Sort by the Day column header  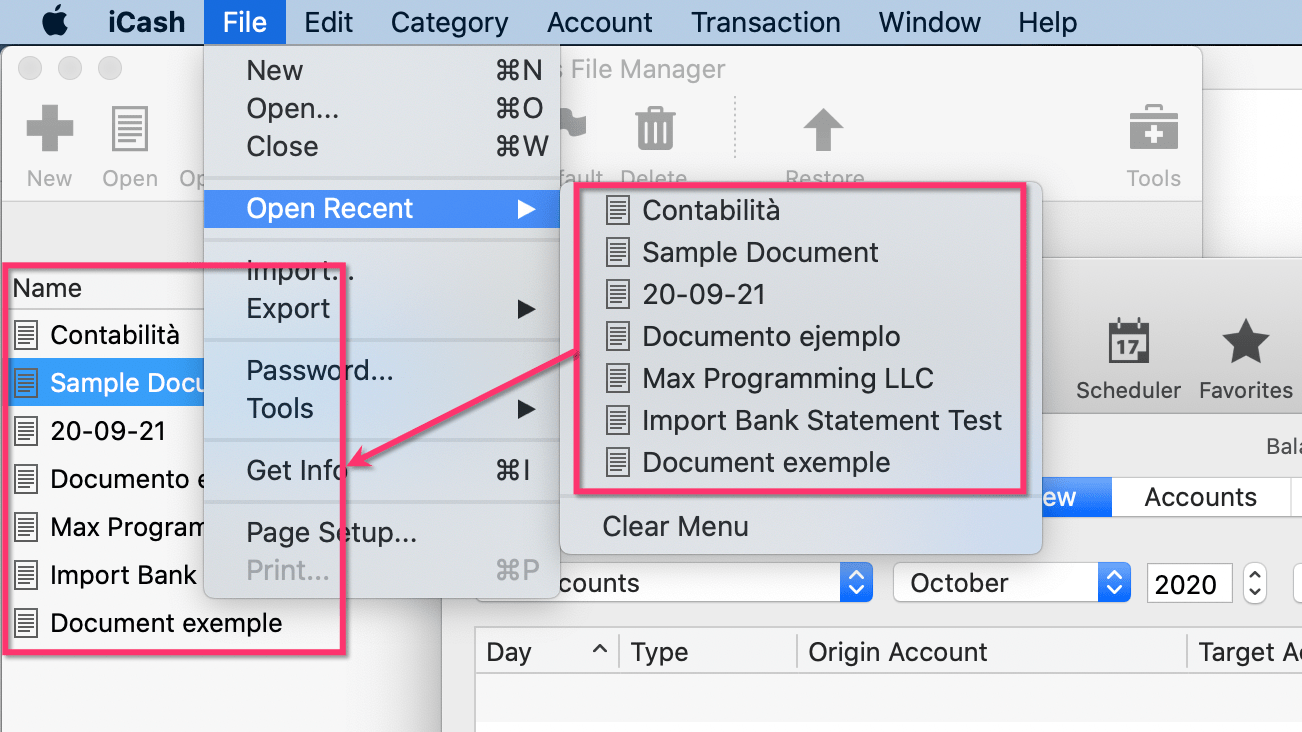(547, 652)
